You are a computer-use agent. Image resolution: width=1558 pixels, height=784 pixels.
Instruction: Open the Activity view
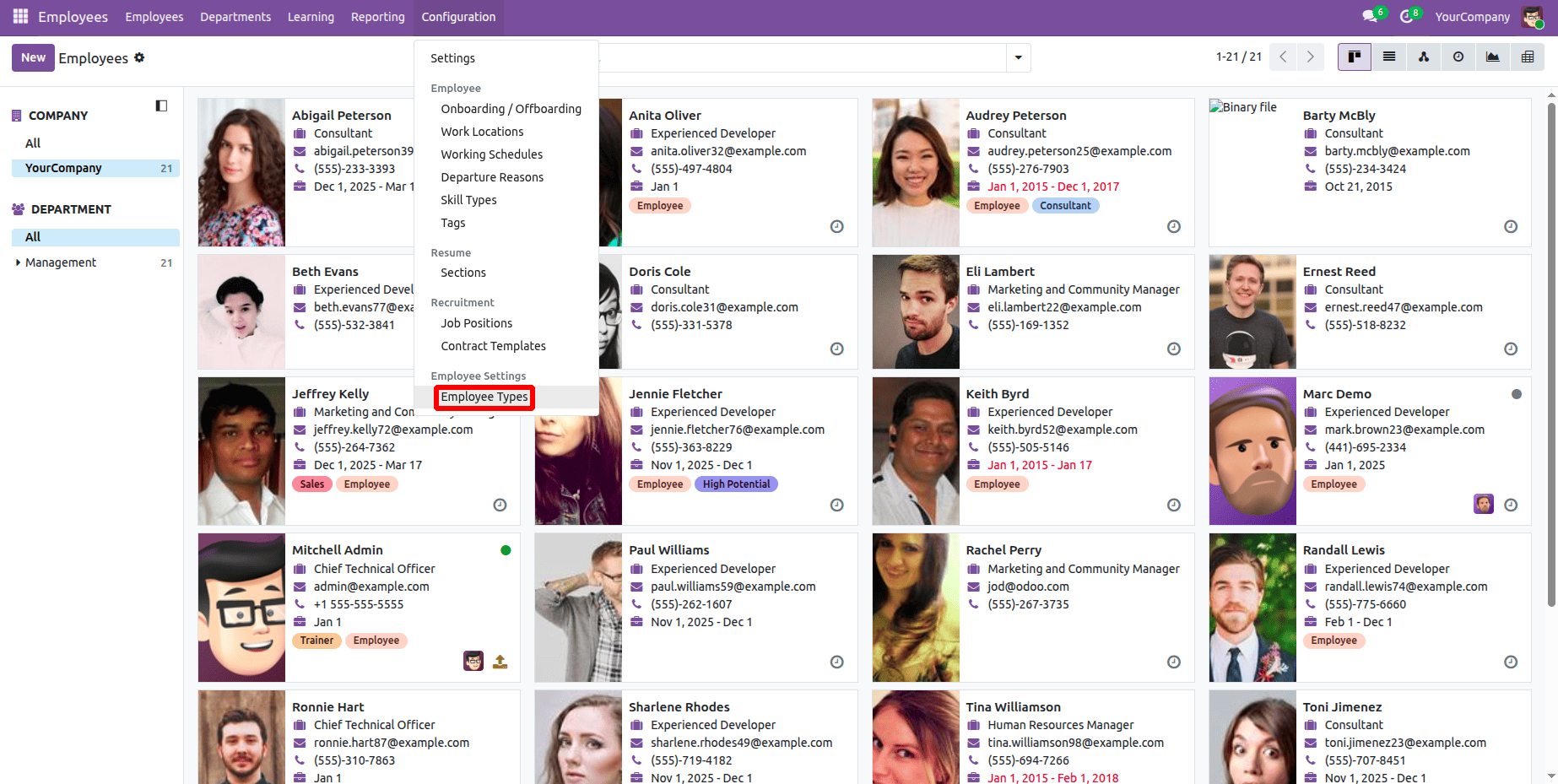[1458, 57]
